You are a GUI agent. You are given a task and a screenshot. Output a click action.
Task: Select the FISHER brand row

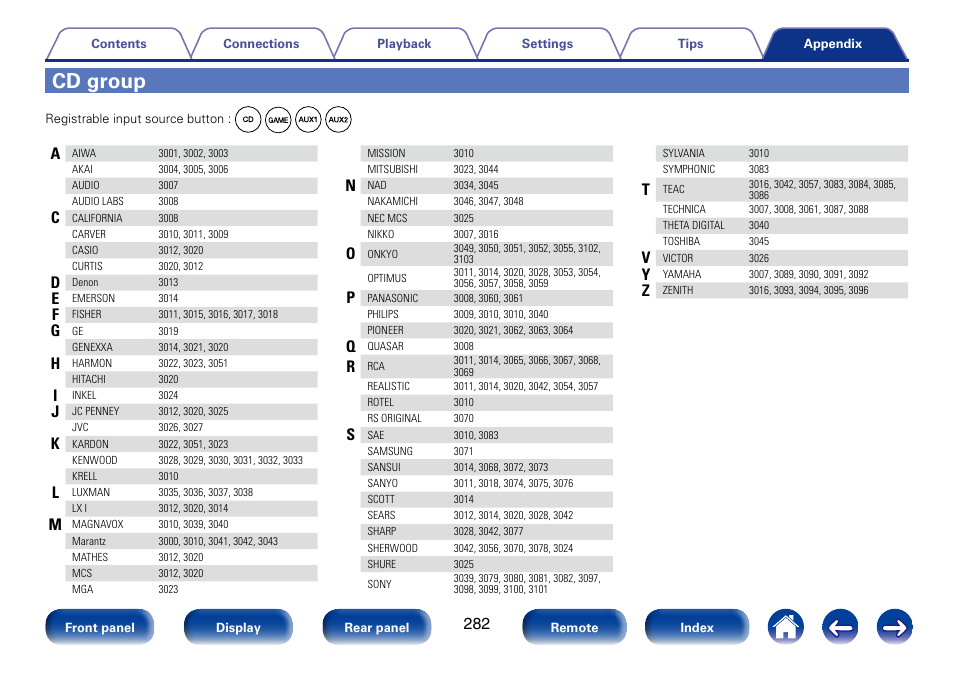click(x=191, y=315)
